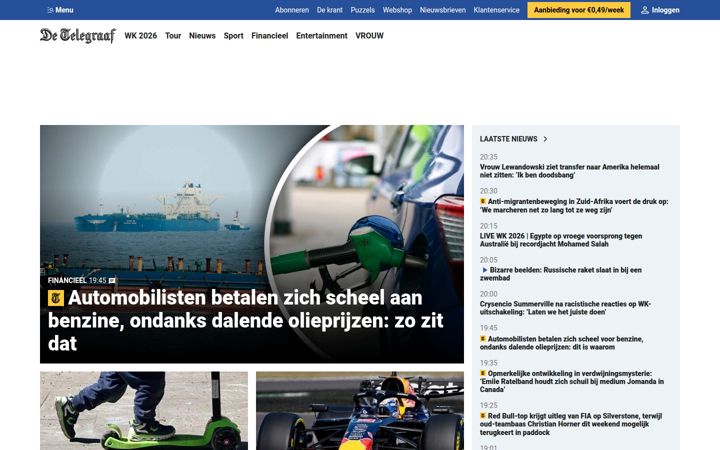The height and width of the screenshot is (450, 720).
Task: Click the 20:15 timestamp
Action: (489, 226)
